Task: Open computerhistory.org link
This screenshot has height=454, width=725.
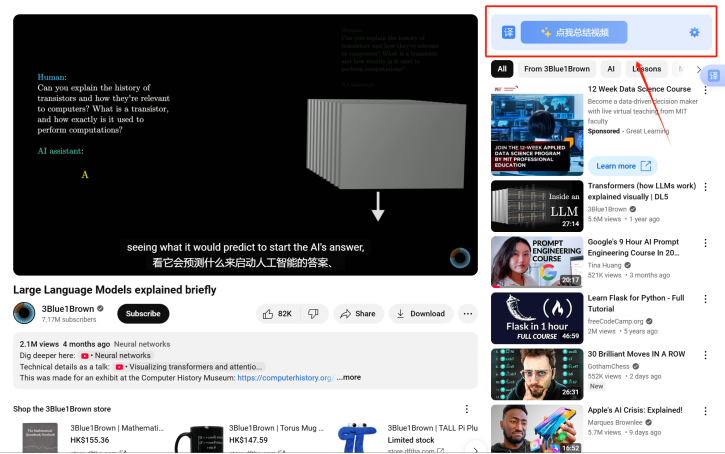Action: click(285, 378)
